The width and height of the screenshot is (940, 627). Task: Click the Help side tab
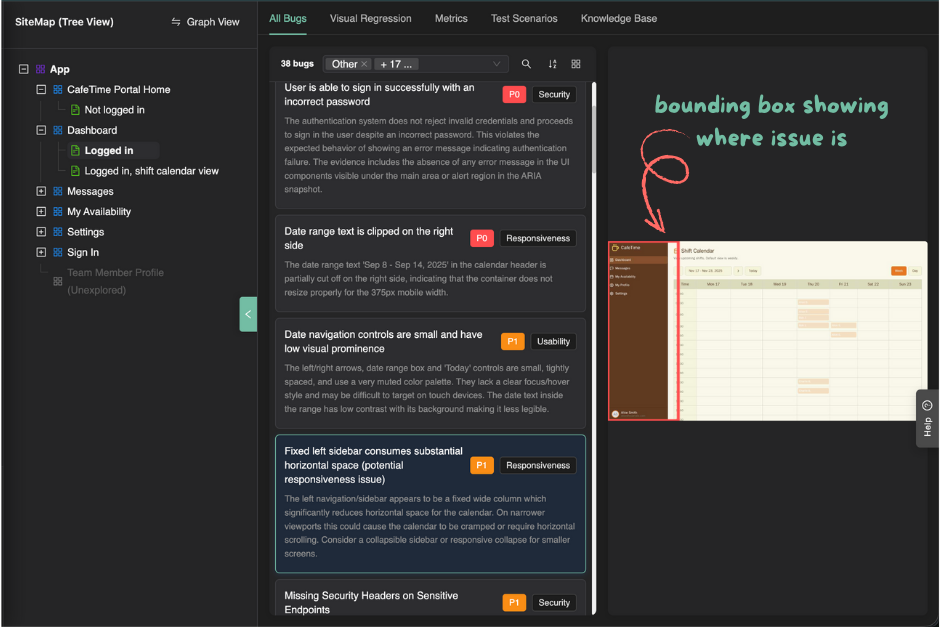pyautogui.click(x=927, y=418)
